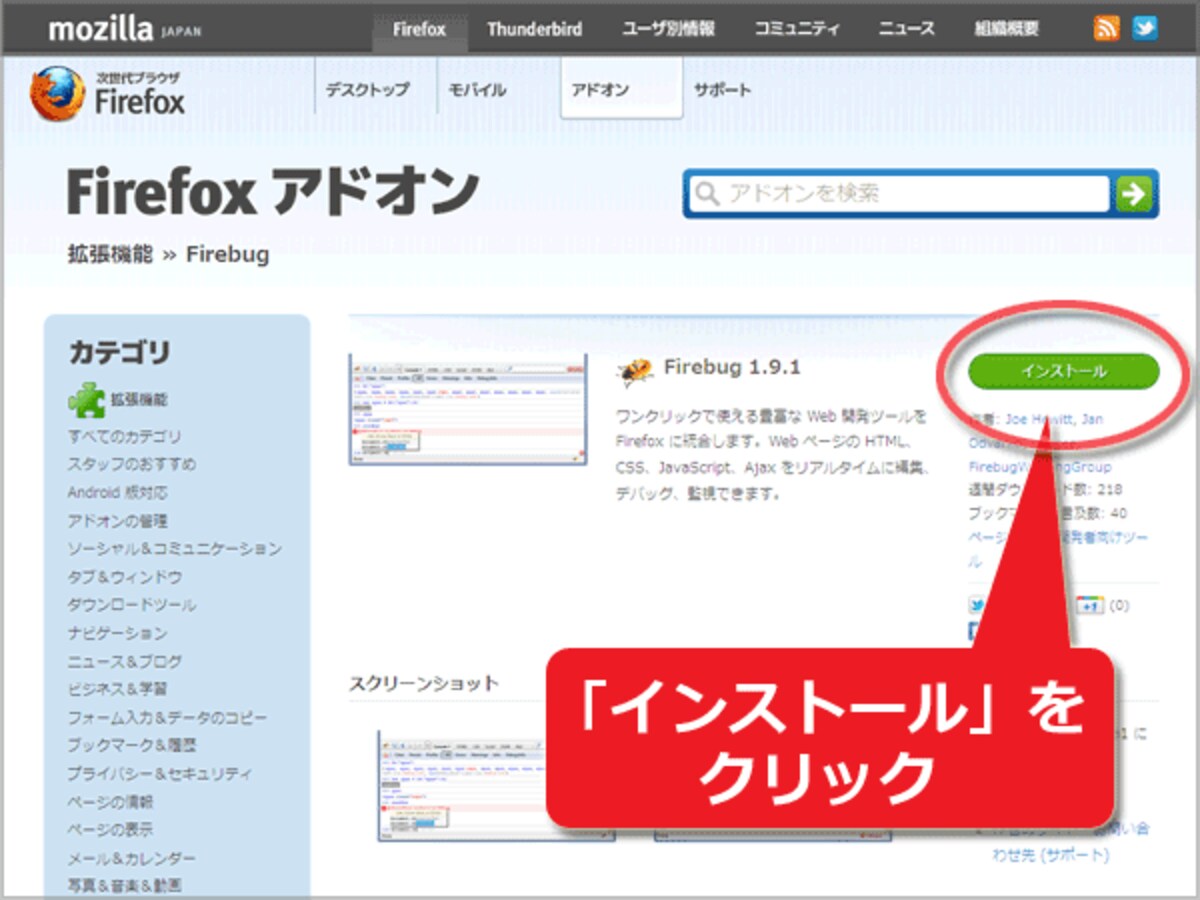
Task: Switch to デスクトップ tab
Action: (x=367, y=89)
